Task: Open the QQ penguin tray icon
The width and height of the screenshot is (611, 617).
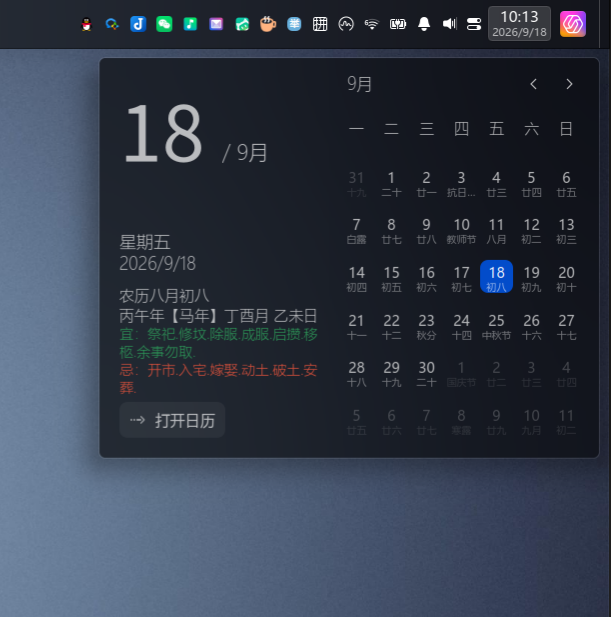Action: pyautogui.click(x=86, y=24)
